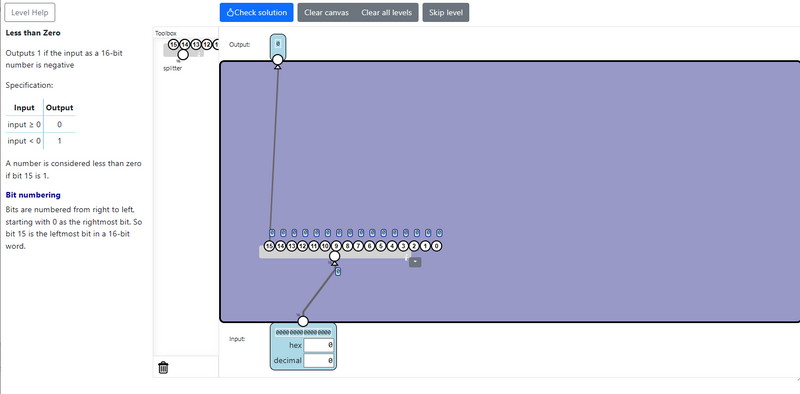Click the value label below the splitter input
The width and height of the screenshot is (800, 394).
(338, 272)
